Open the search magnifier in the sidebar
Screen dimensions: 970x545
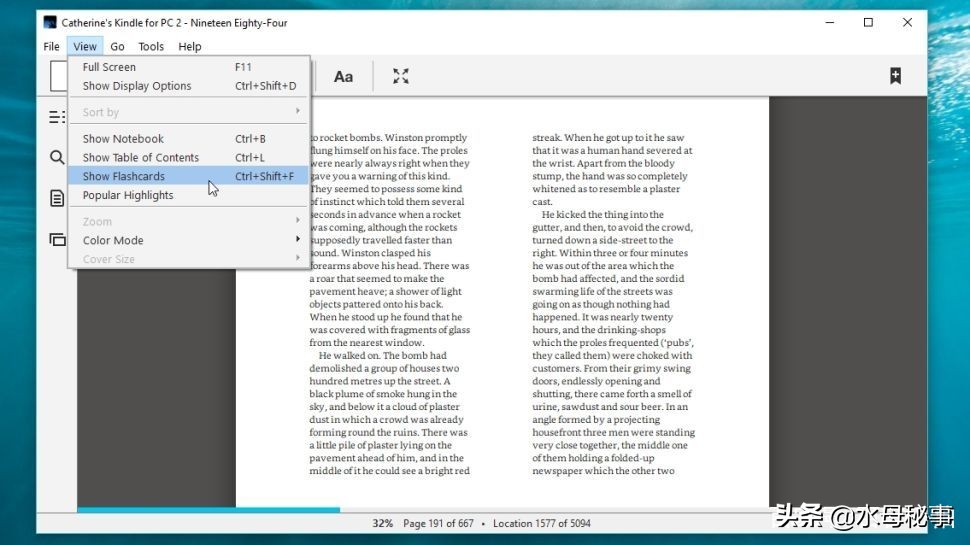tap(57, 157)
